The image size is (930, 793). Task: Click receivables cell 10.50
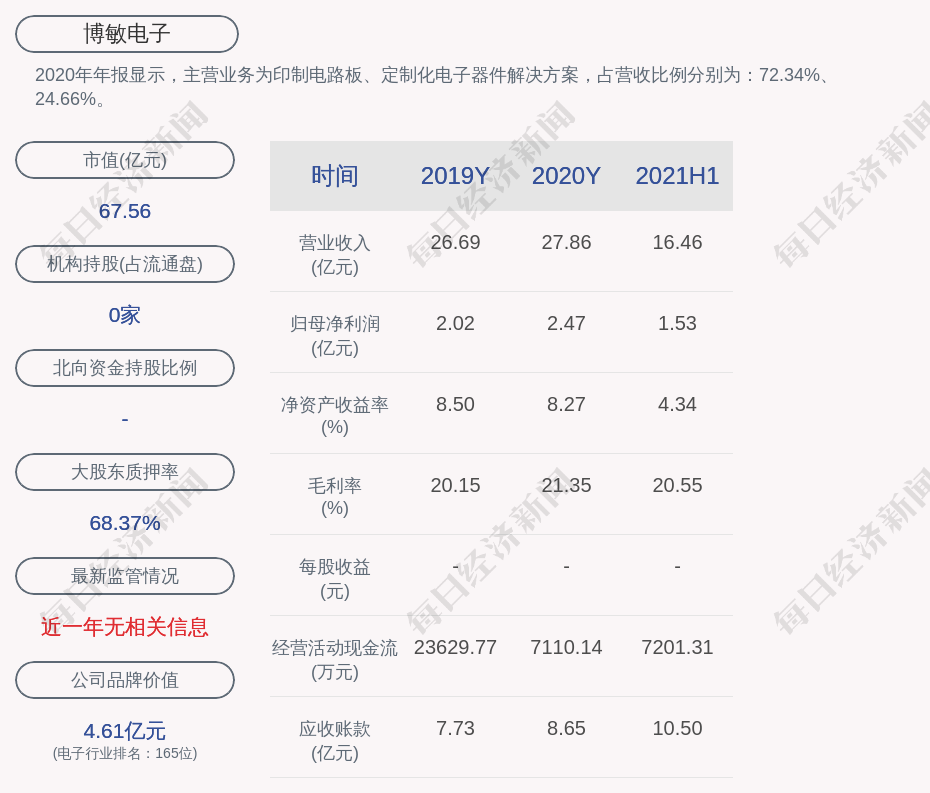click(x=677, y=728)
